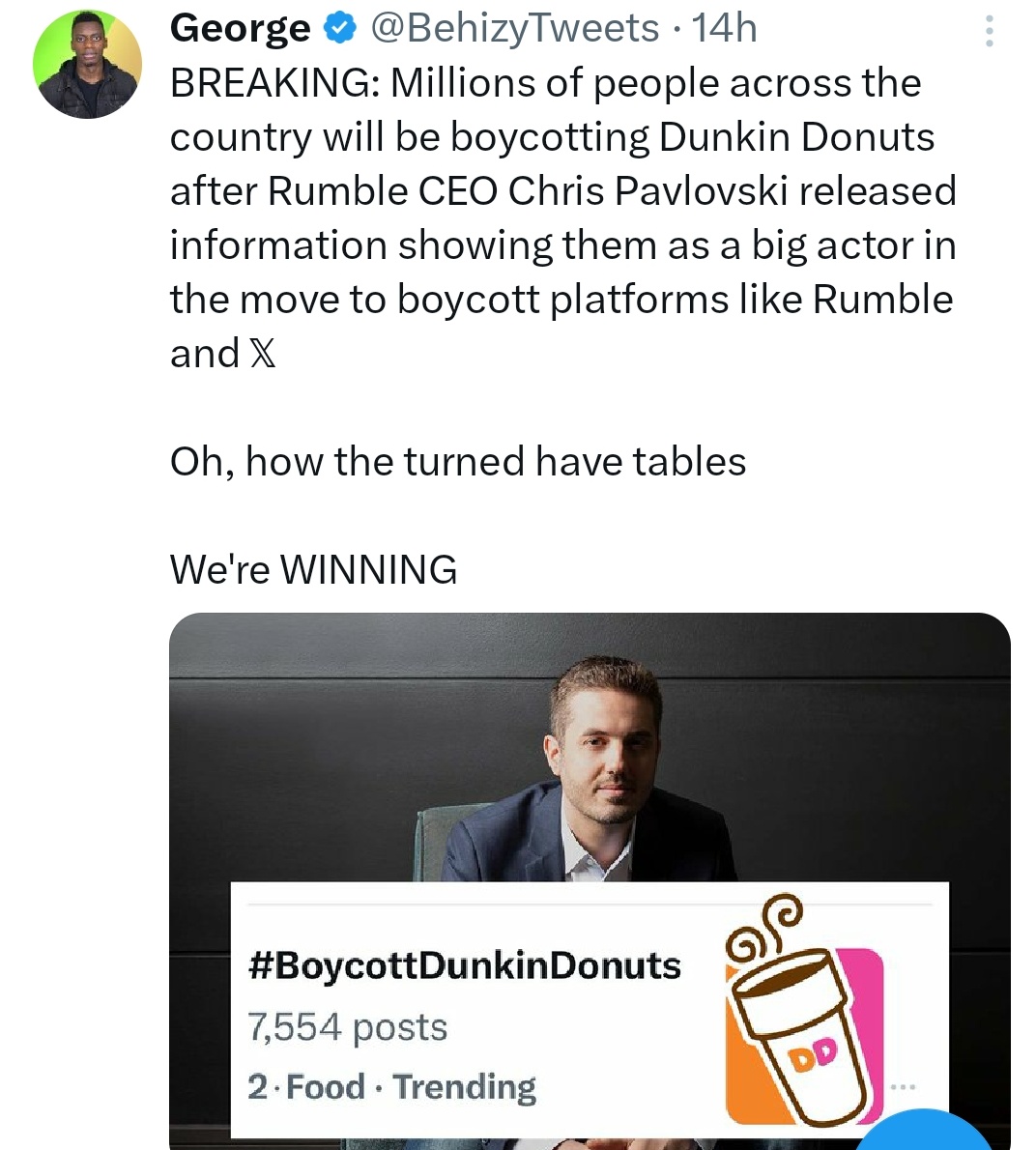Open the @BehizyTweets handle
Image resolution: width=1036 pixels, height=1150 pixels.
[514, 29]
